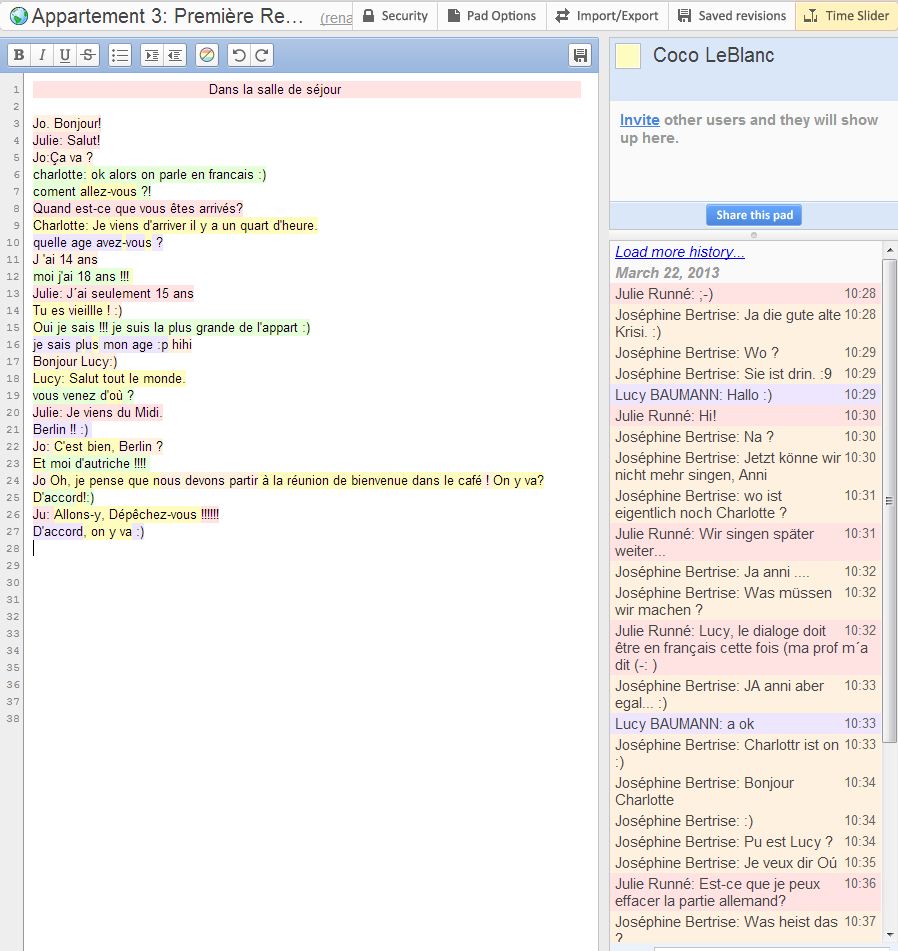Pick Coco LeBlanc's yellow color swatch
The image size is (898, 951).
628,56
